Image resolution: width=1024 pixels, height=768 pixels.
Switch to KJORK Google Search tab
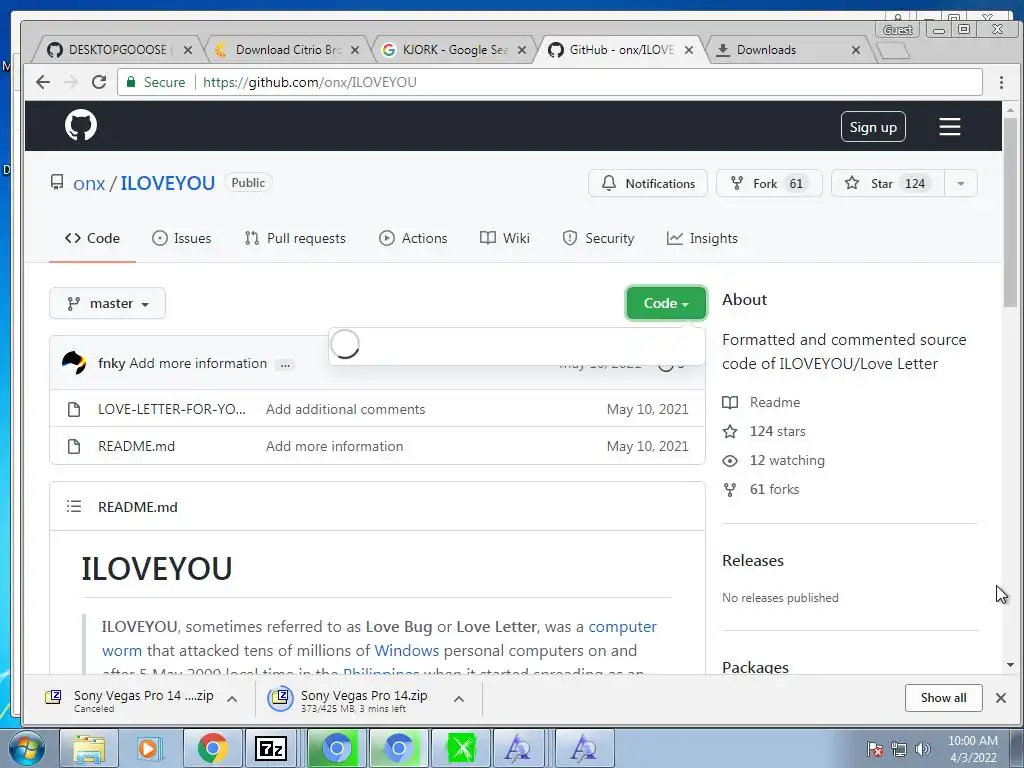[454, 50]
